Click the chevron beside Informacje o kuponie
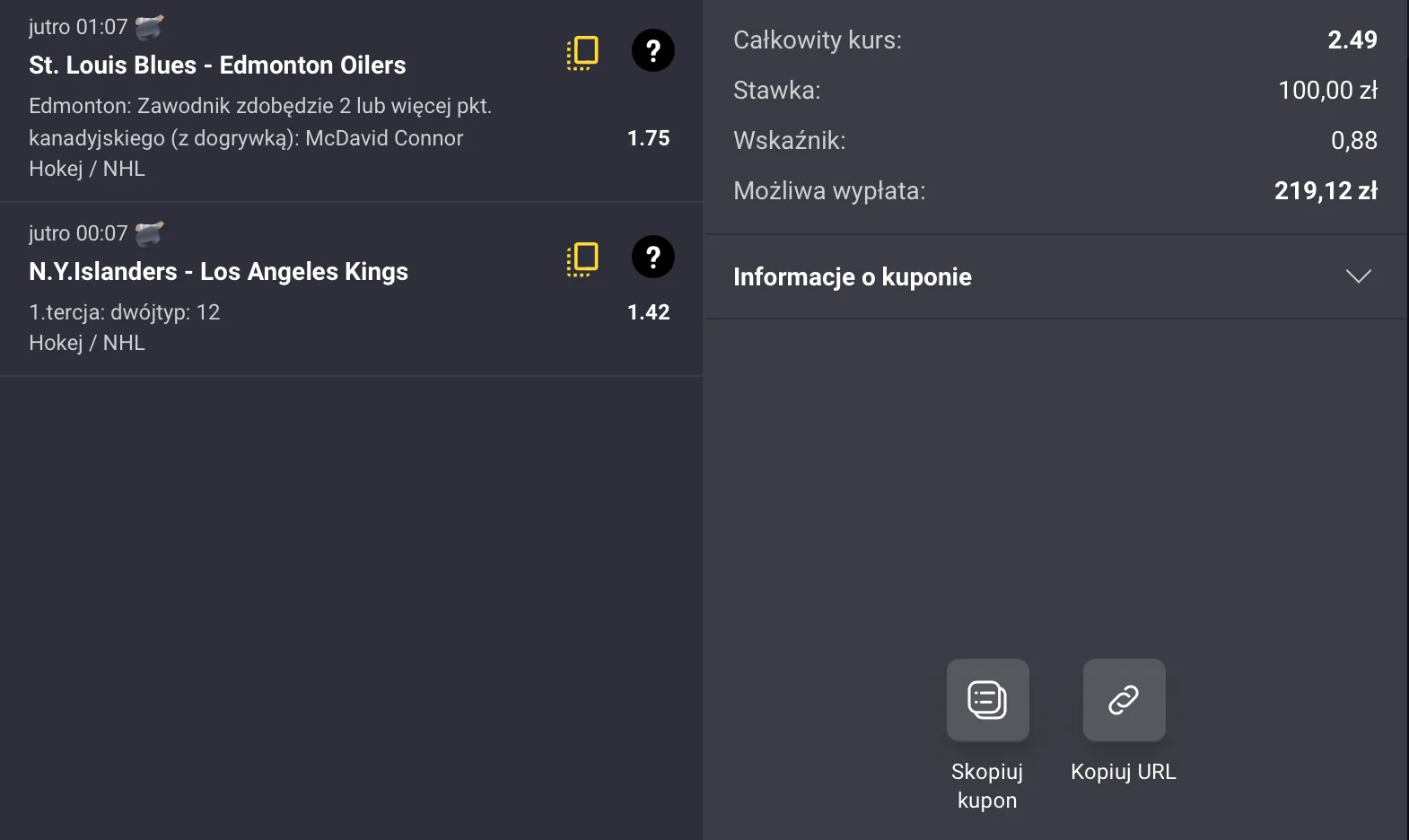This screenshot has width=1409, height=840. (1361, 276)
